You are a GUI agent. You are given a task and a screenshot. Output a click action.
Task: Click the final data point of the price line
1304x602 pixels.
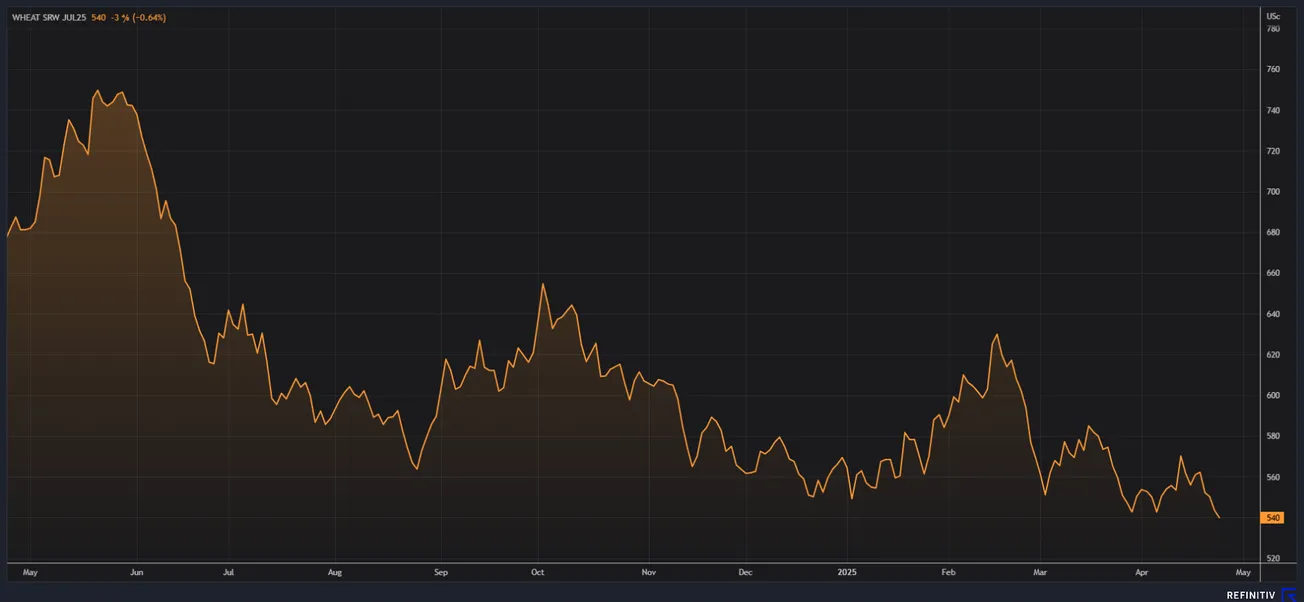1219,517
